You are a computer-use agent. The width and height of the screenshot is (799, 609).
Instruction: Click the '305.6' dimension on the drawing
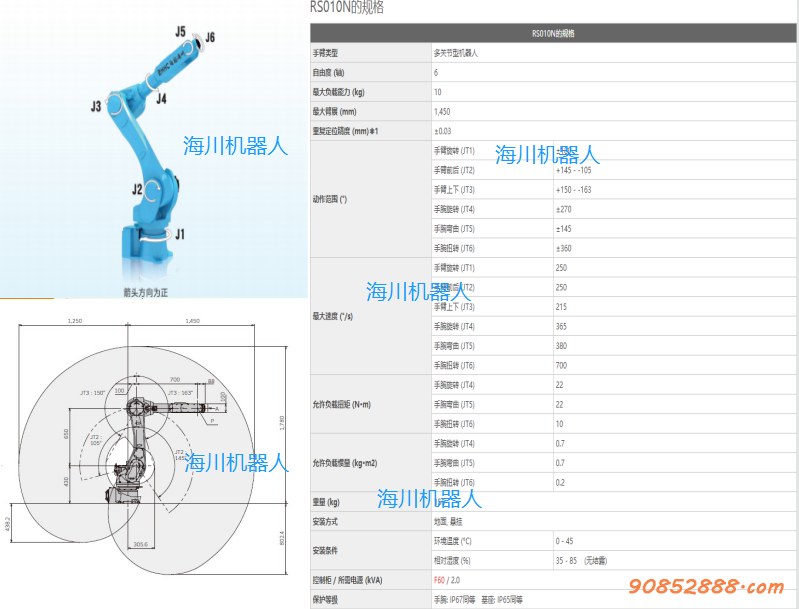[x=141, y=544]
